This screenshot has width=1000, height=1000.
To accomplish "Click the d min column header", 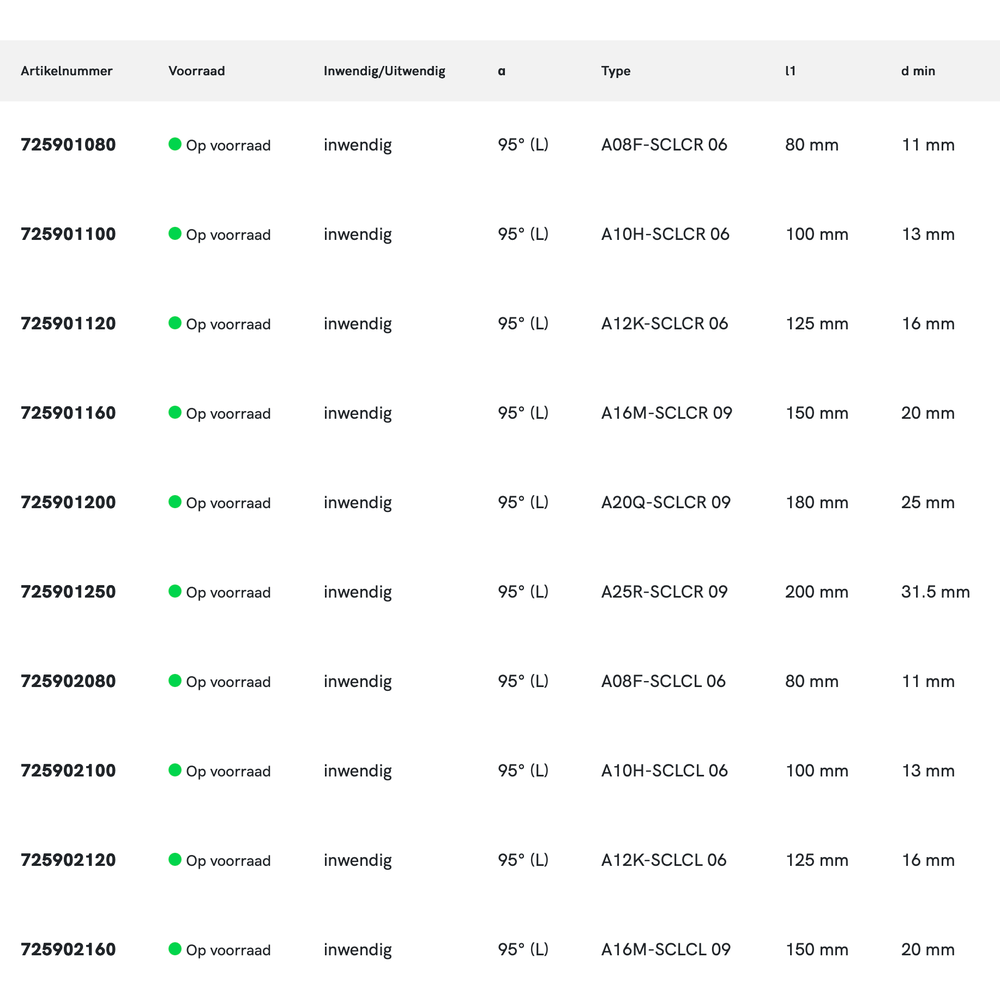I will click(918, 71).
